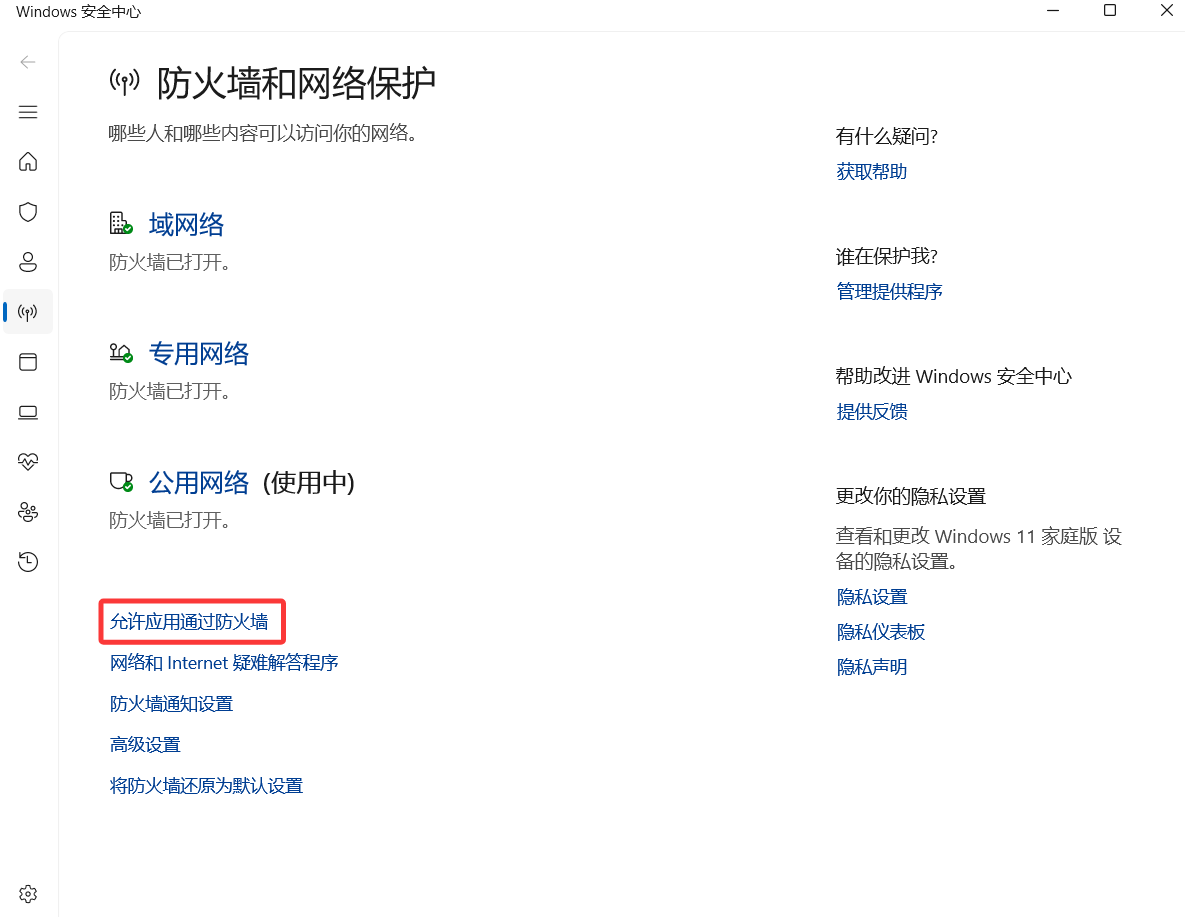This screenshot has width=1185, height=917.
Task: Click the 防火墙和网络保护 page title
Action: pyautogui.click(x=296, y=83)
